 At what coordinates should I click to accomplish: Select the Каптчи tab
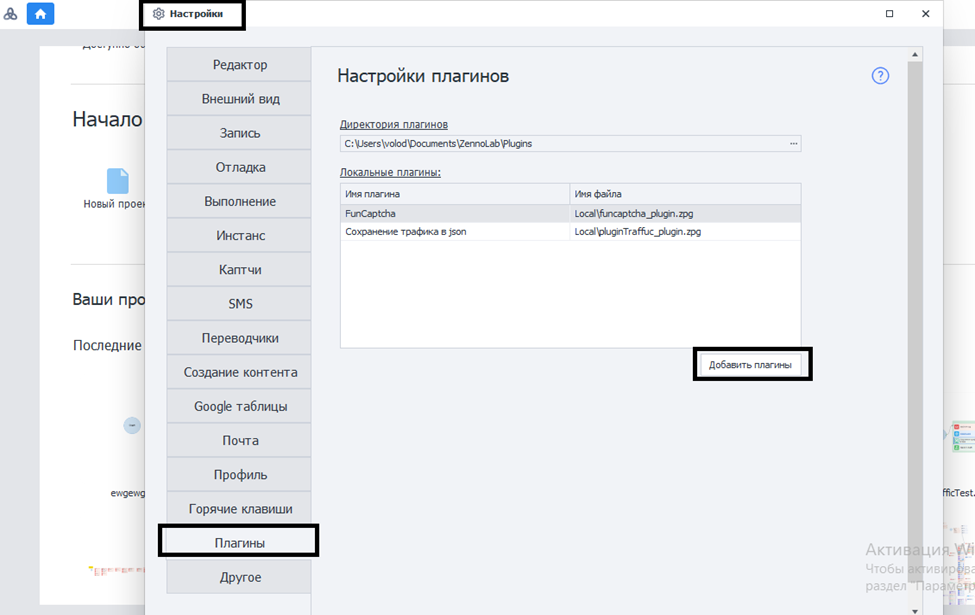click(239, 270)
